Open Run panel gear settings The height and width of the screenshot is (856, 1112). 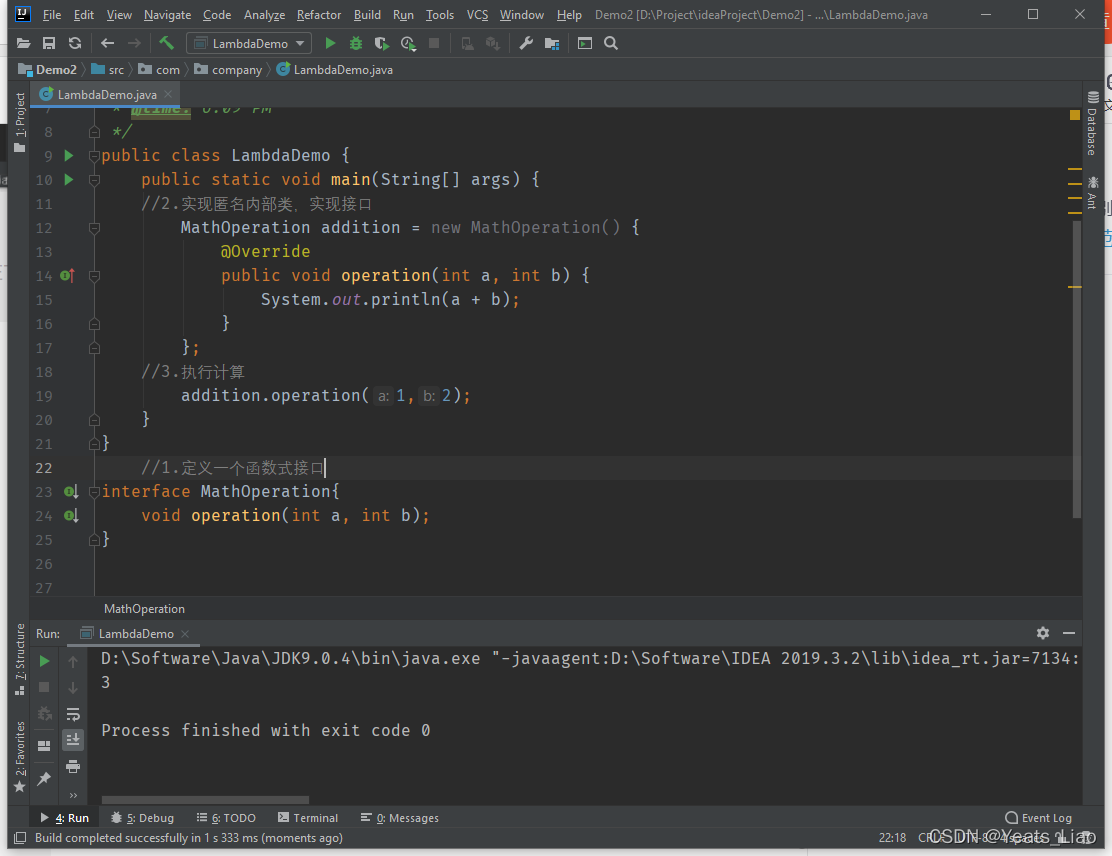1042,633
